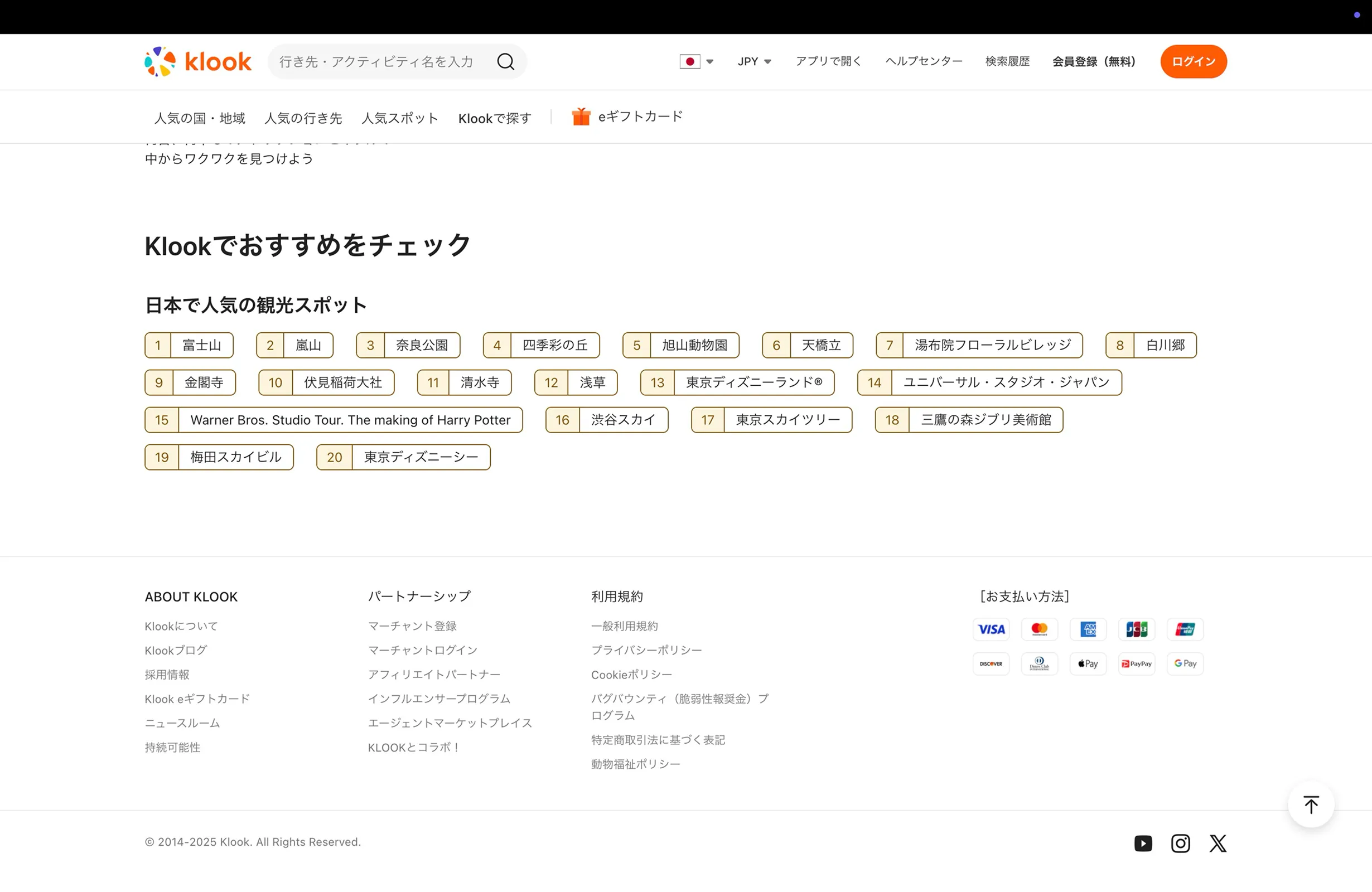1372x892 pixels.
Task: Open the Japan flag language selector
Action: (x=697, y=62)
